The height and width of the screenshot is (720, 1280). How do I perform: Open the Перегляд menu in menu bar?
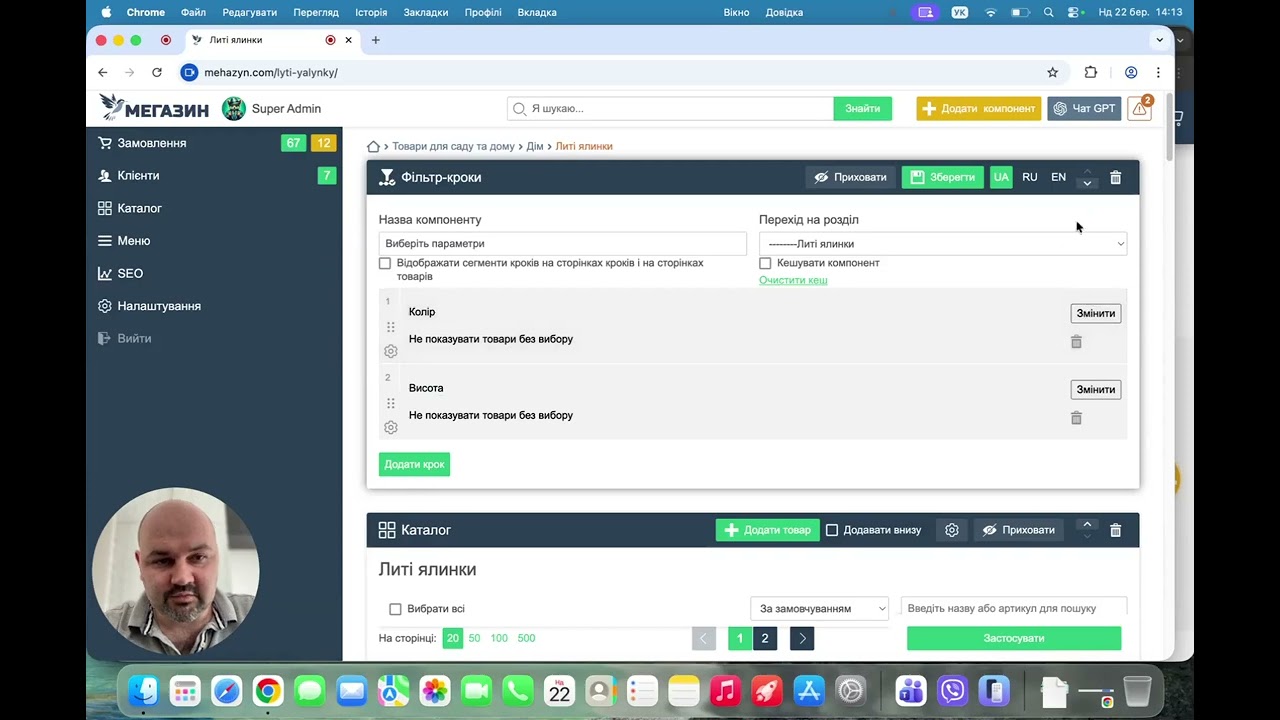click(x=316, y=12)
